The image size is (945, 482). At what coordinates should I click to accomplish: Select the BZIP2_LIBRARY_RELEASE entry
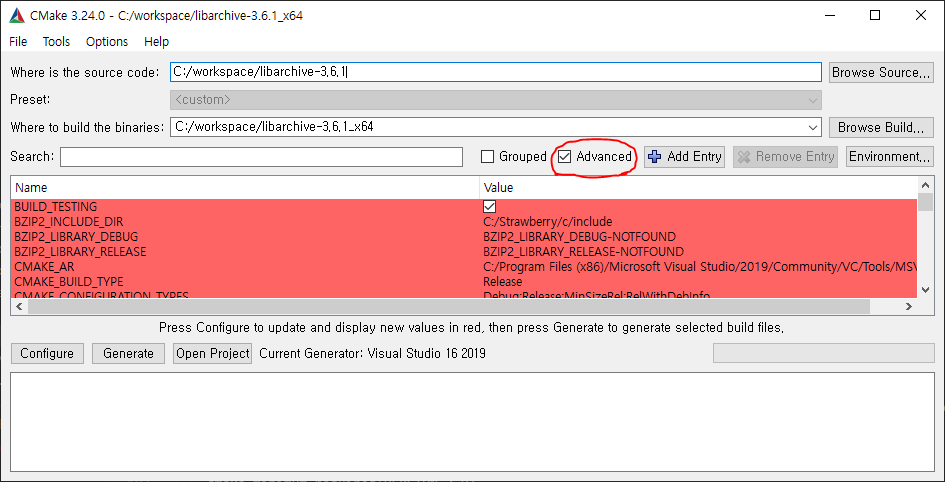pyautogui.click(x=80, y=251)
